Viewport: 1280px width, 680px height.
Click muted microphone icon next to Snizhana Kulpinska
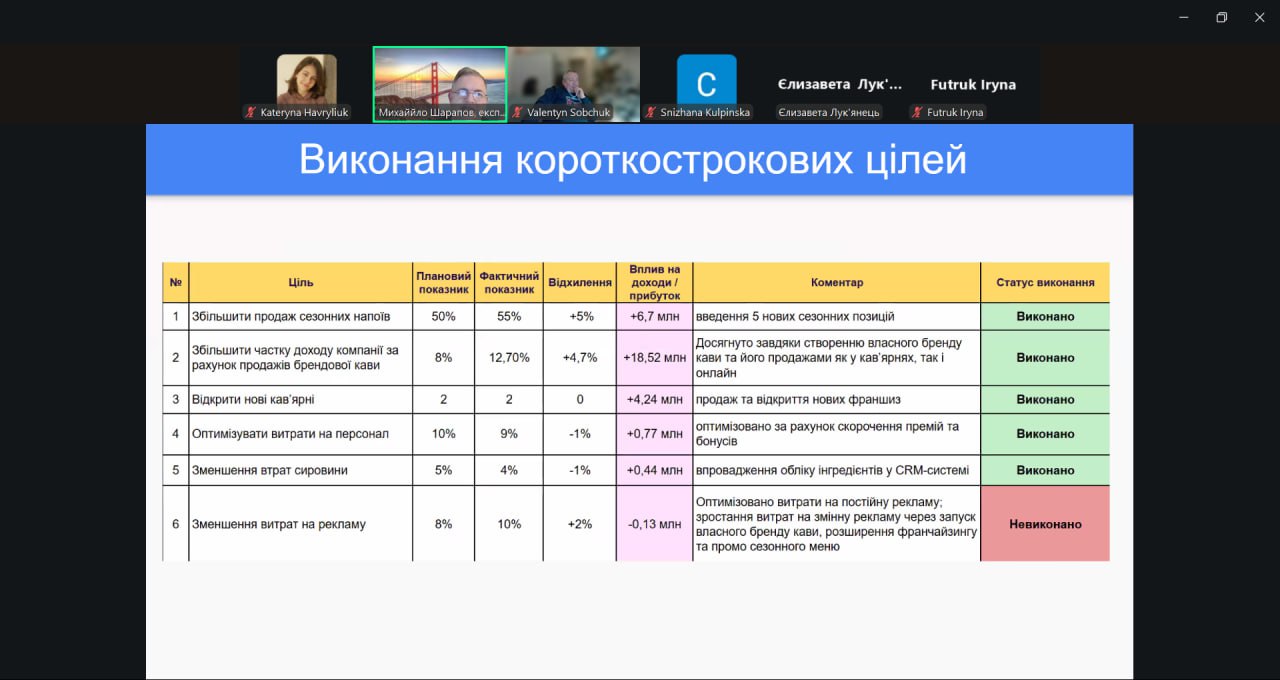[650, 113]
